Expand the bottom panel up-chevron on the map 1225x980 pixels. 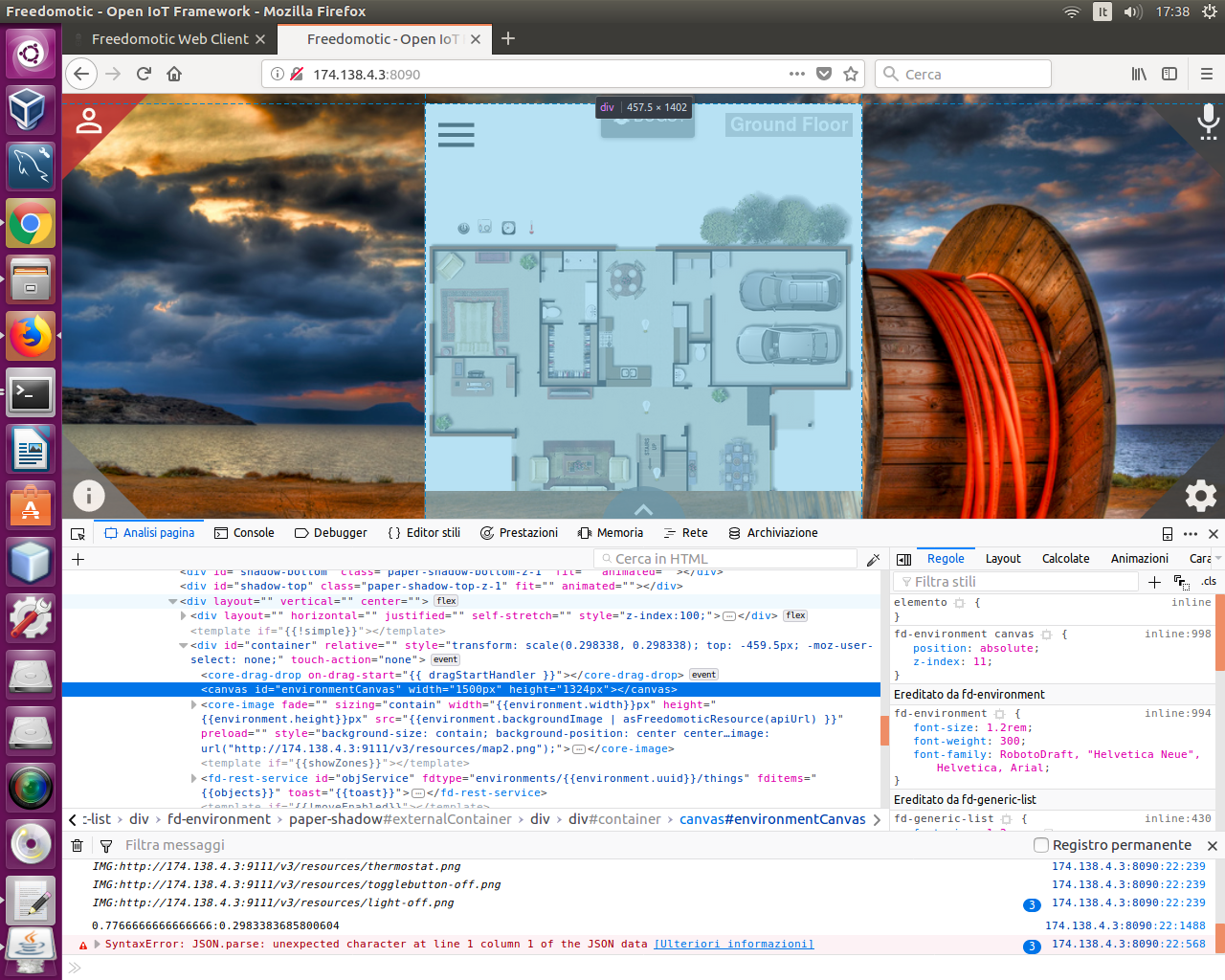643,509
